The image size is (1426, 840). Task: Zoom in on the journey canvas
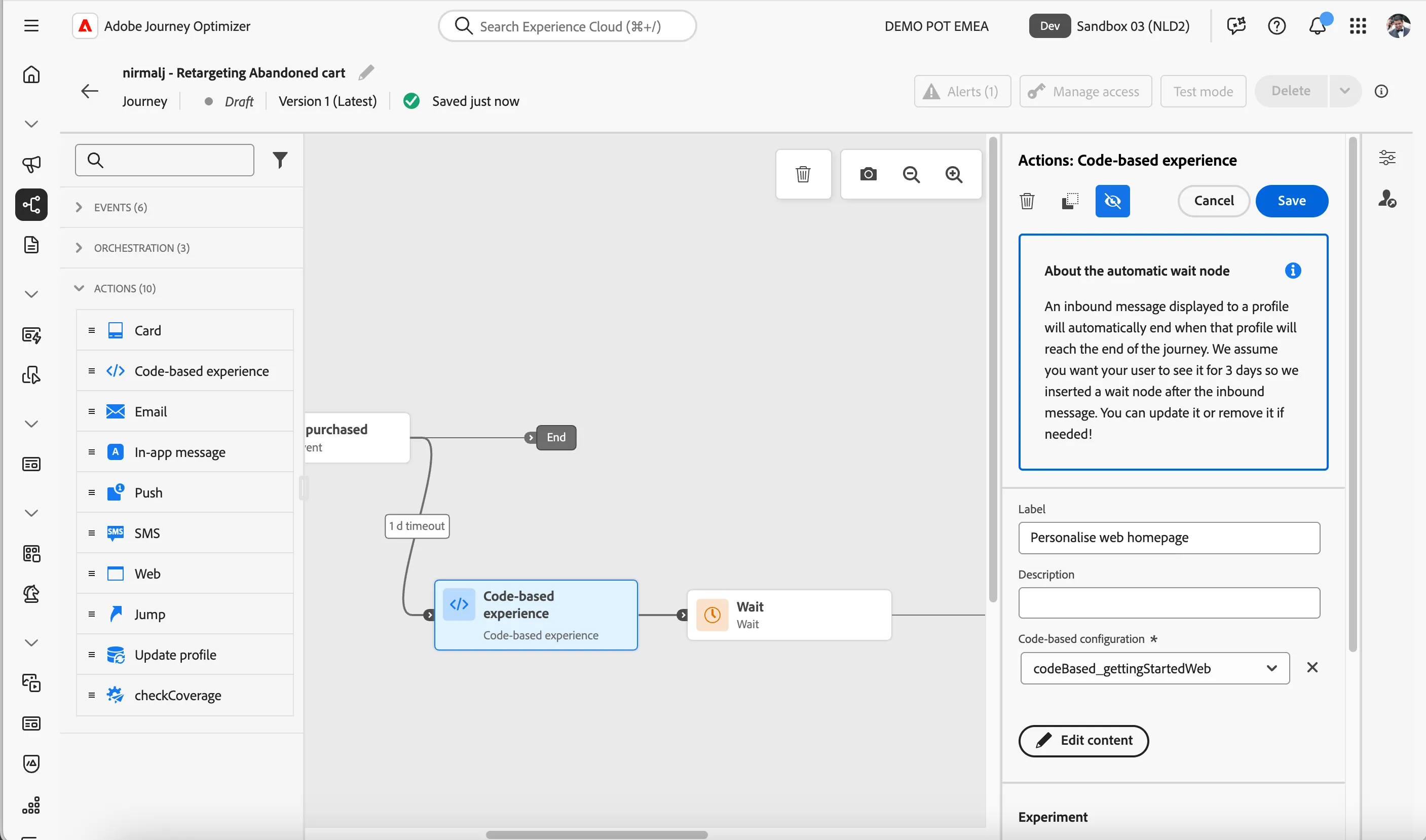click(x=954, y=174)
